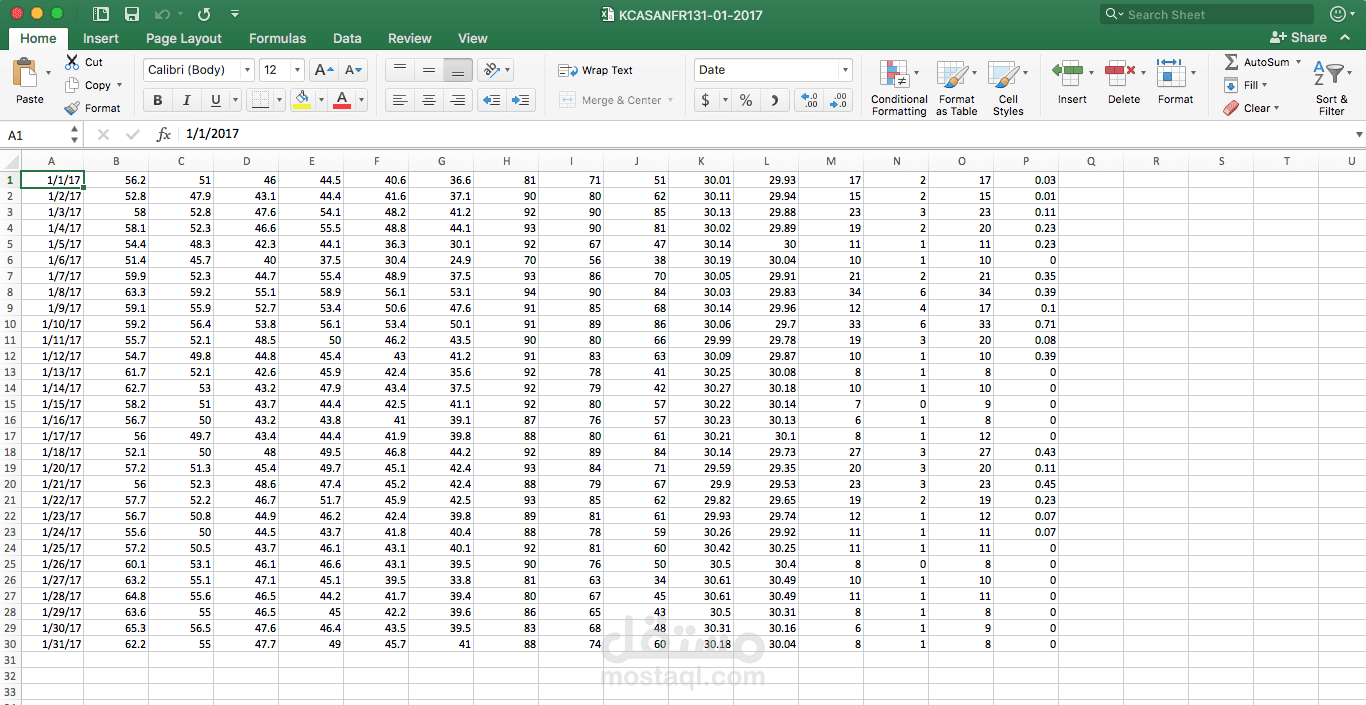Screen dimensions: 1366x705
Task: Toggle align text left
Action: [x=400, y=100]
